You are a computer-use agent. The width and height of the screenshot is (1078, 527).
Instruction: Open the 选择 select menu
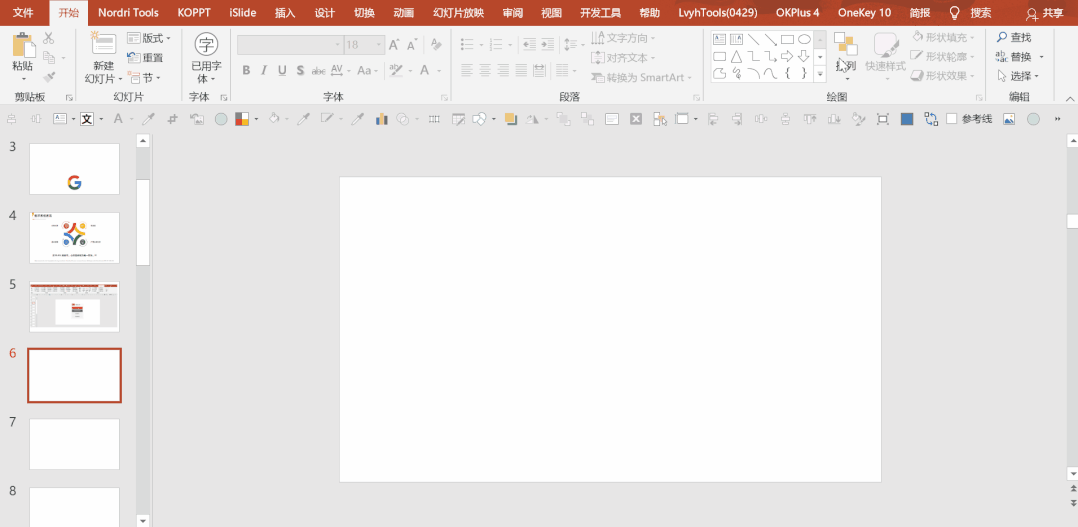click(1018, 76)
